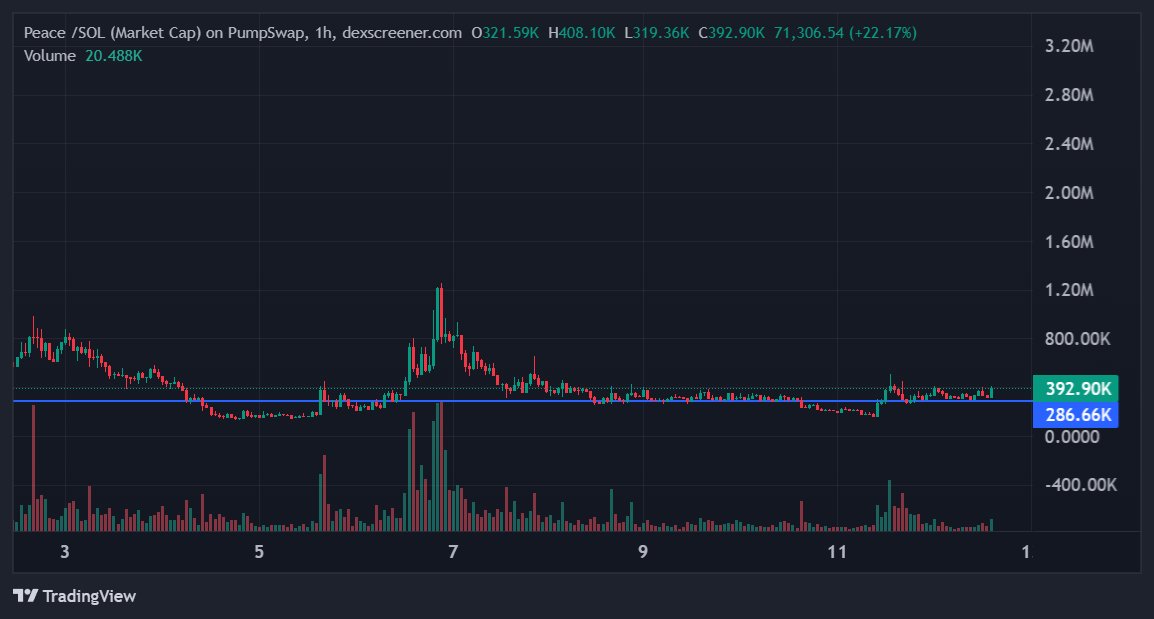Click the open value O321.59K
The height and width of the screenshot is (619, 1154).
505,33
